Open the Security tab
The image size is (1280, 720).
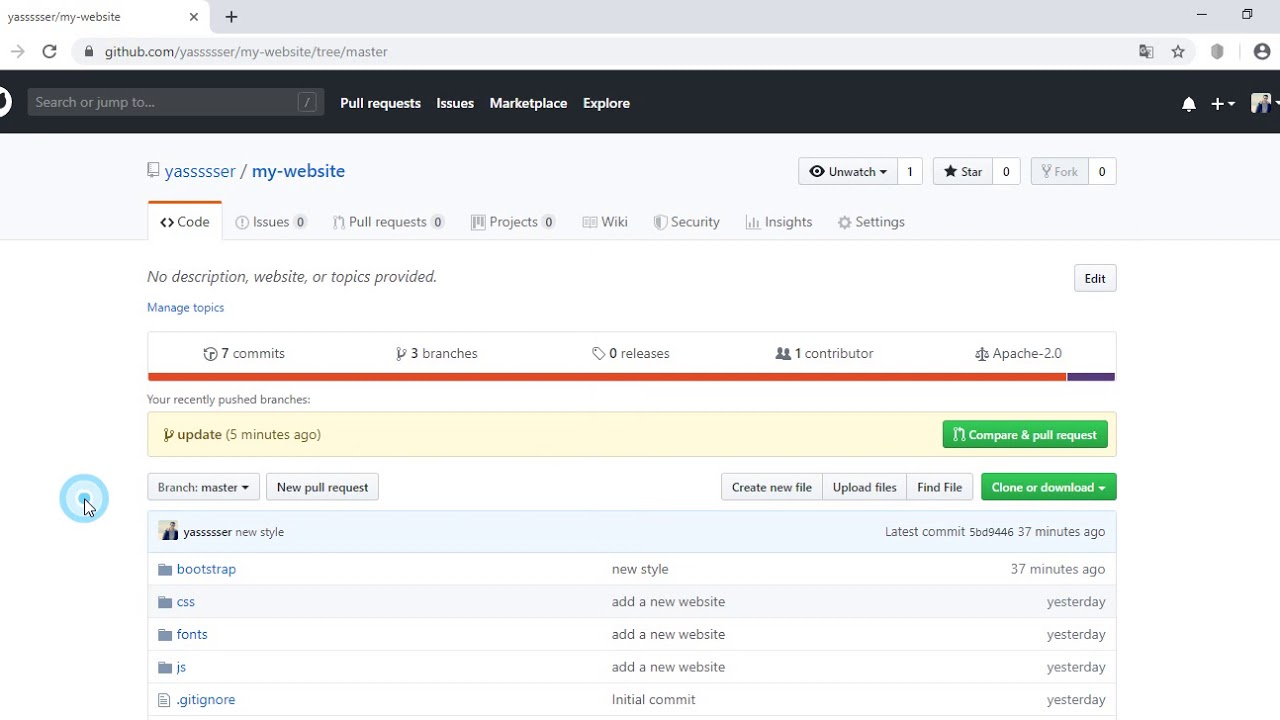tap(686, 222)
